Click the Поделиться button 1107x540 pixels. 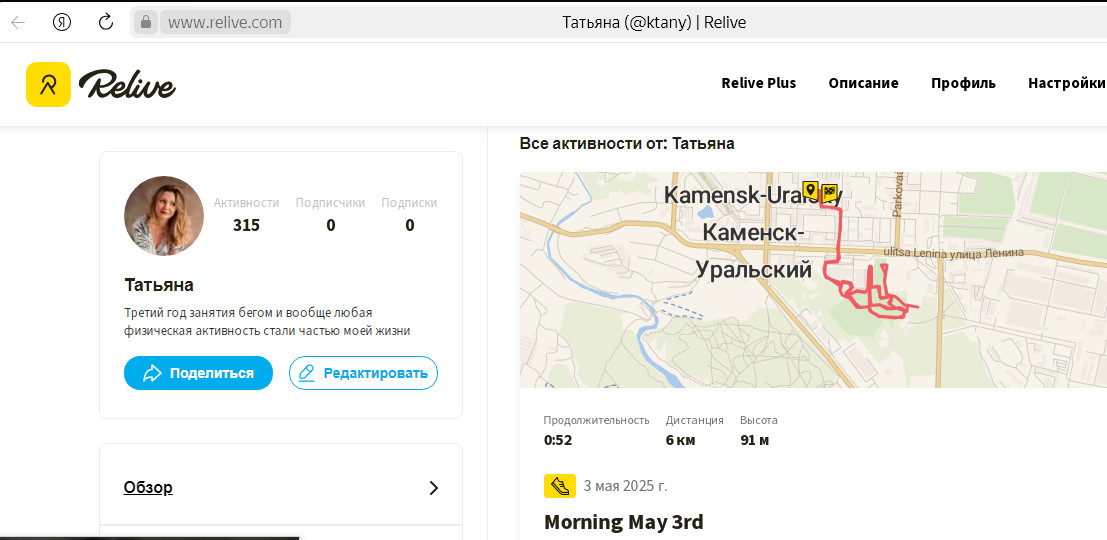tap(198, 373)
